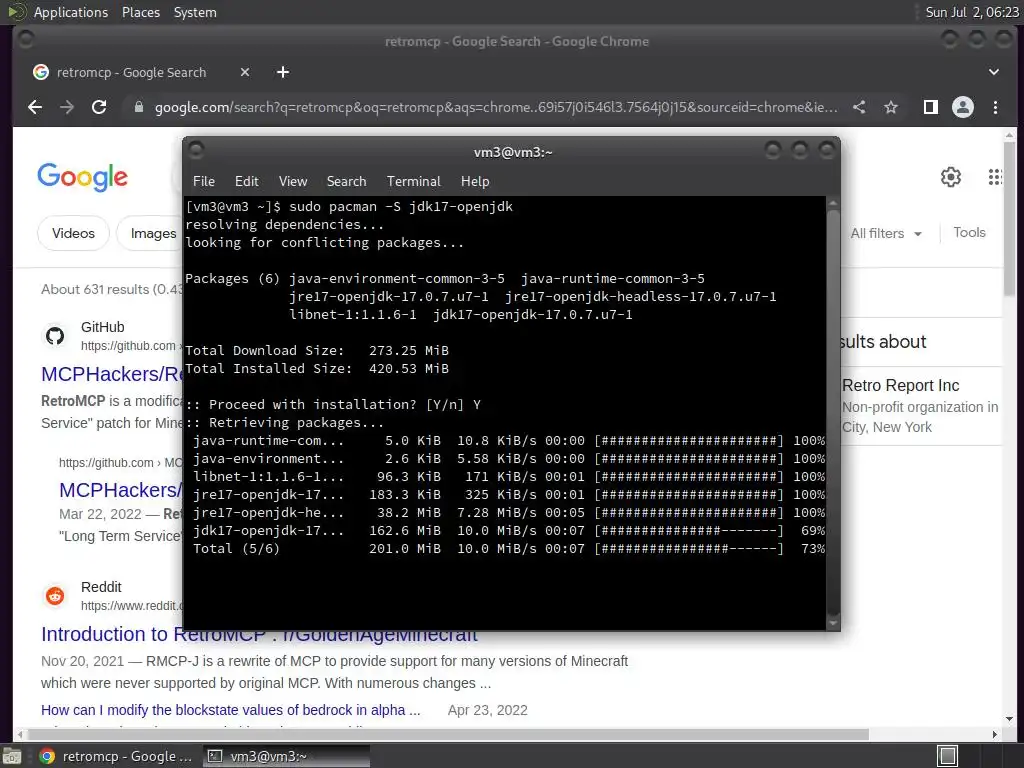This screenshot has height=768, width=1024.
Task: Open the Applications panel menu
Action: [x=71, y=12]
